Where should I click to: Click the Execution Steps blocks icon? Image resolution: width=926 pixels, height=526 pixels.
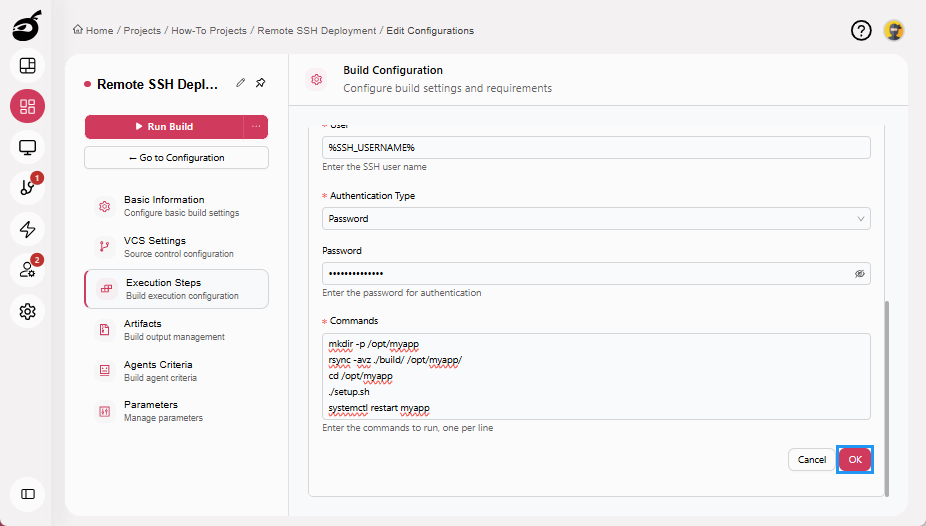[106, 289]
